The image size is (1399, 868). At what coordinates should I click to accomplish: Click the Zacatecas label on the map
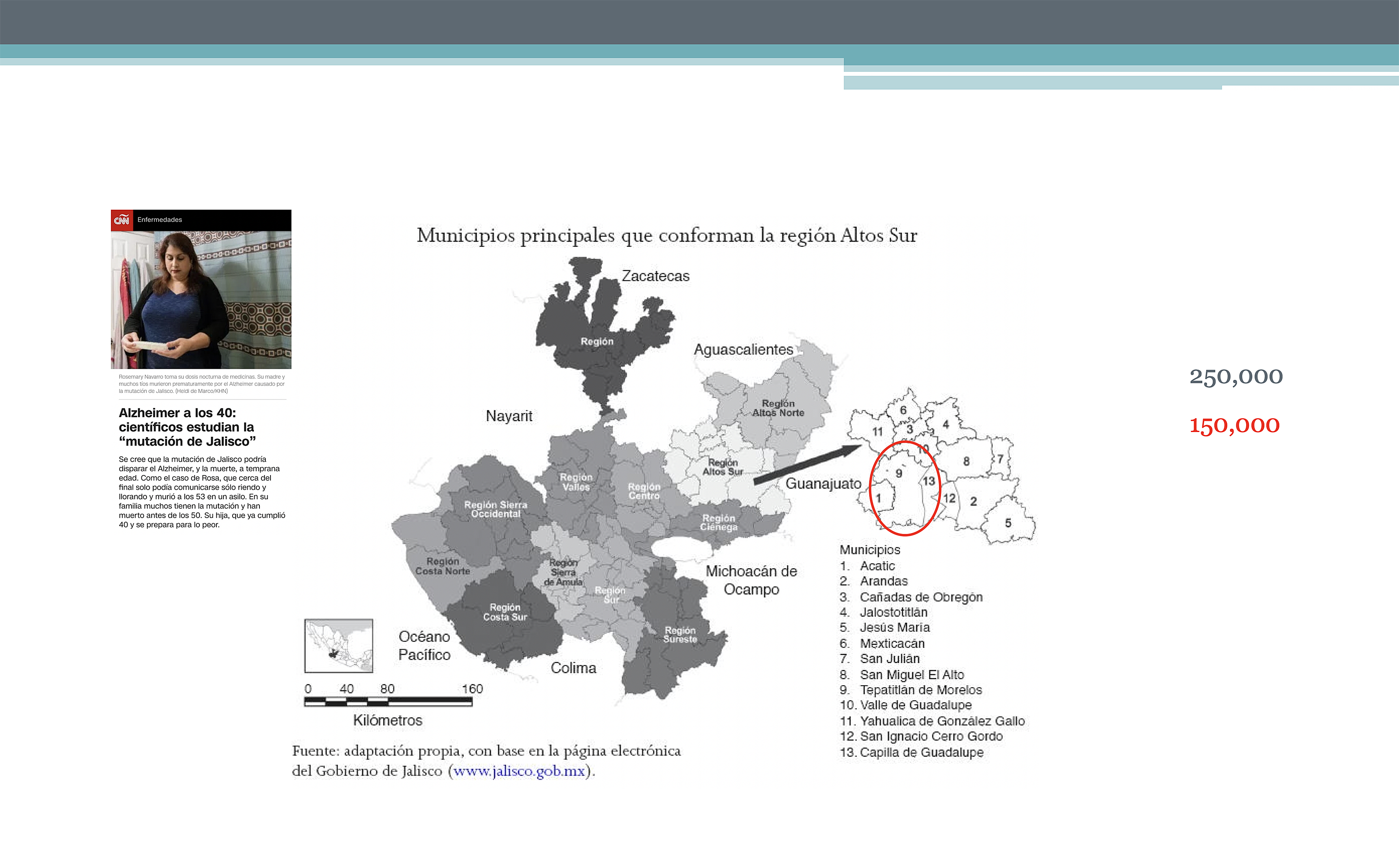[655, 276]
